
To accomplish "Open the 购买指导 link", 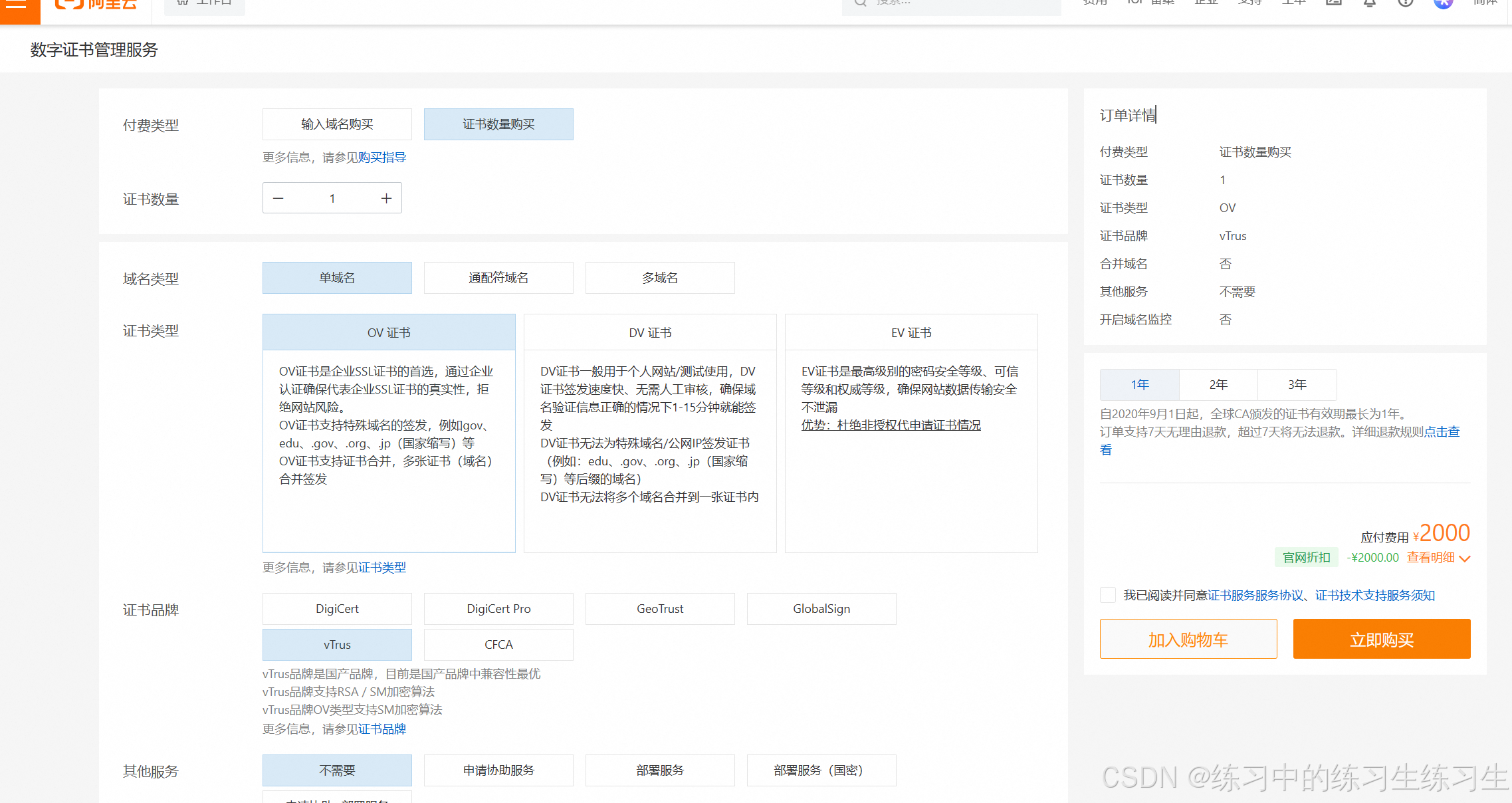I will click(381, 158).
